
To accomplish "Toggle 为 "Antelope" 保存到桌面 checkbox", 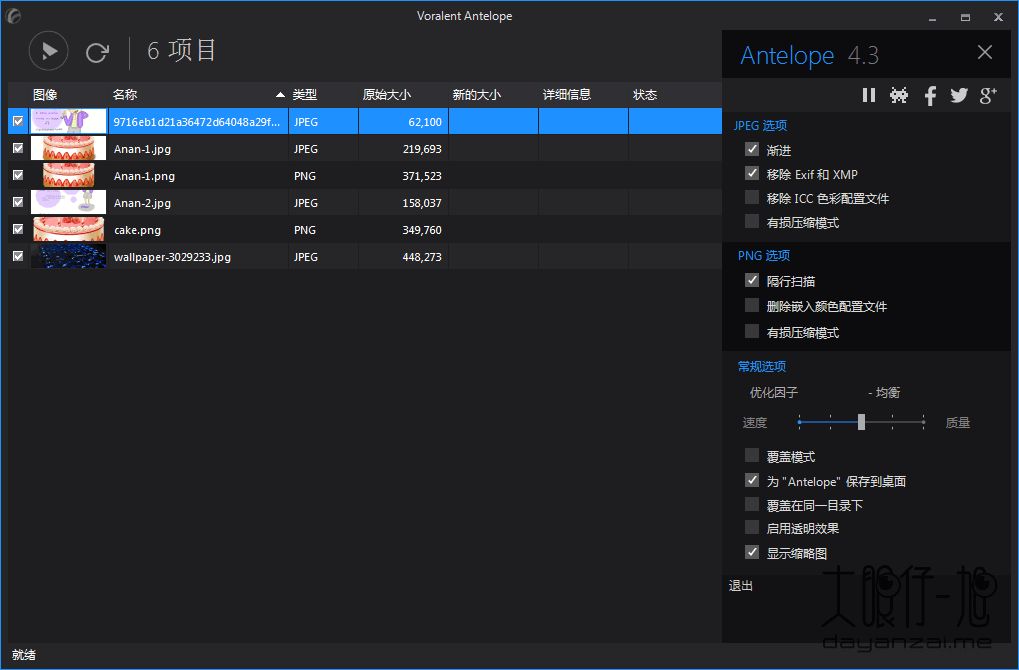I will pos(752,480).
